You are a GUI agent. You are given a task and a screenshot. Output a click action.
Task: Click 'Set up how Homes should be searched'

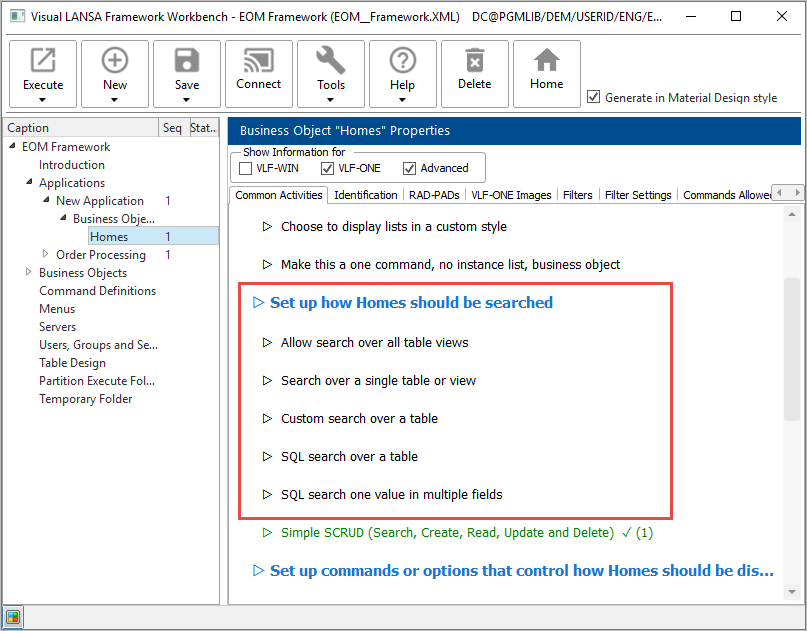[x=410, y=302]
